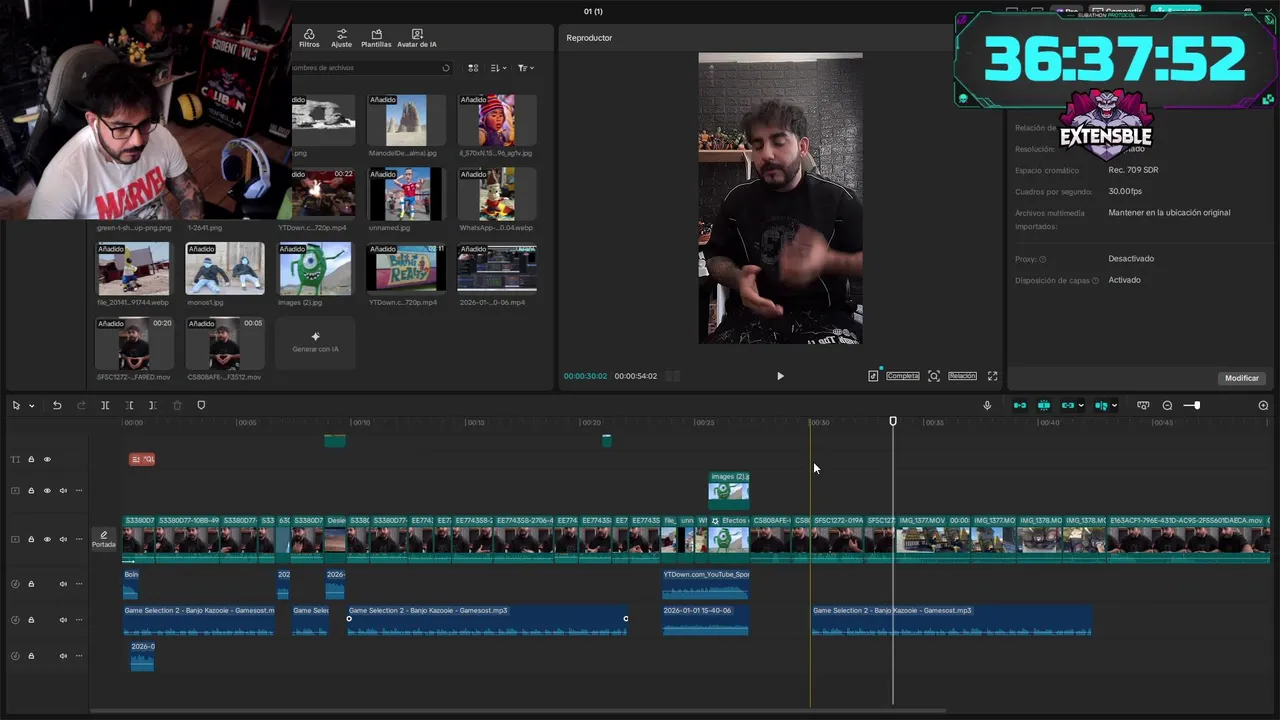The height and width of the screenshot is (720, 1280).
Task: Open the Relación aspect ratio menu
Action: [x=962, y=376]
